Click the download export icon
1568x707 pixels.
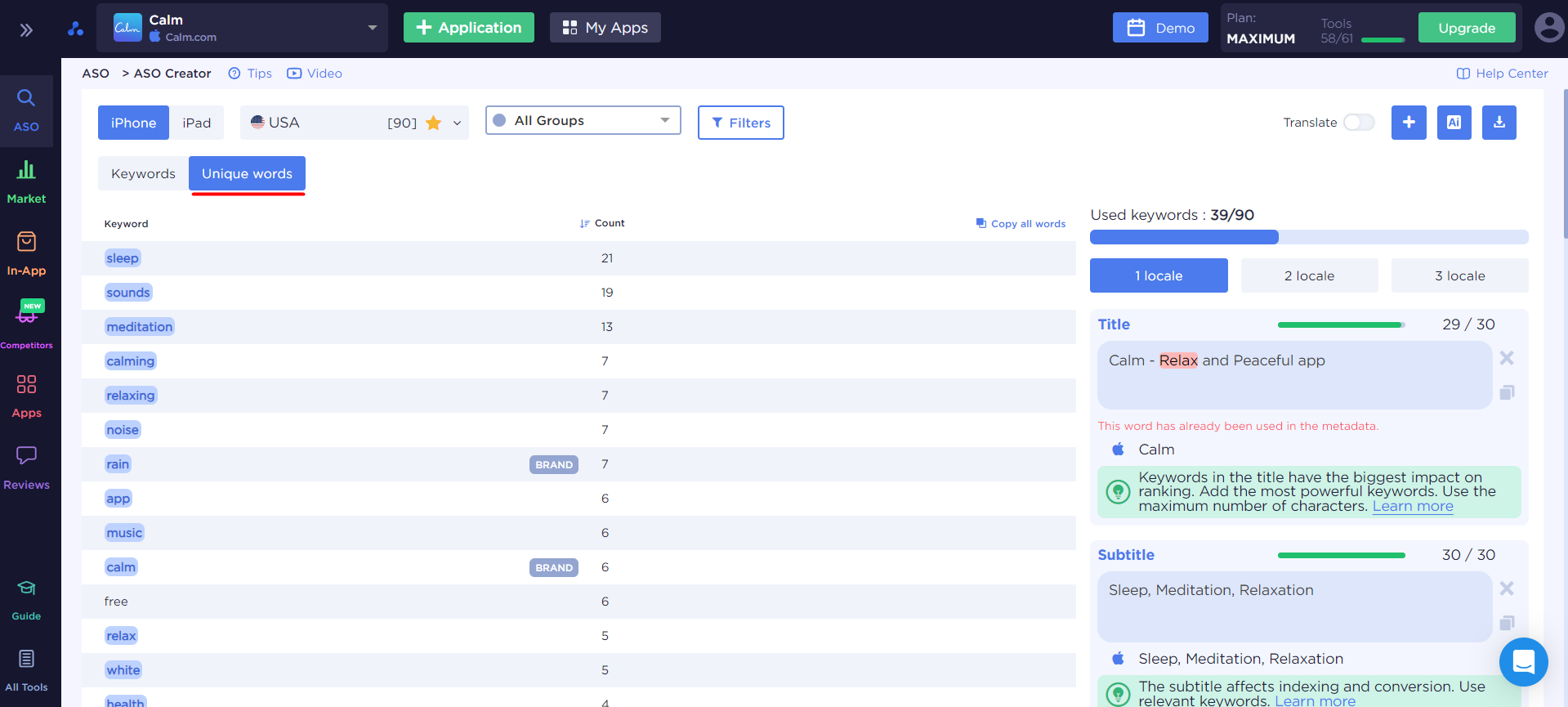pos(1499,123)
